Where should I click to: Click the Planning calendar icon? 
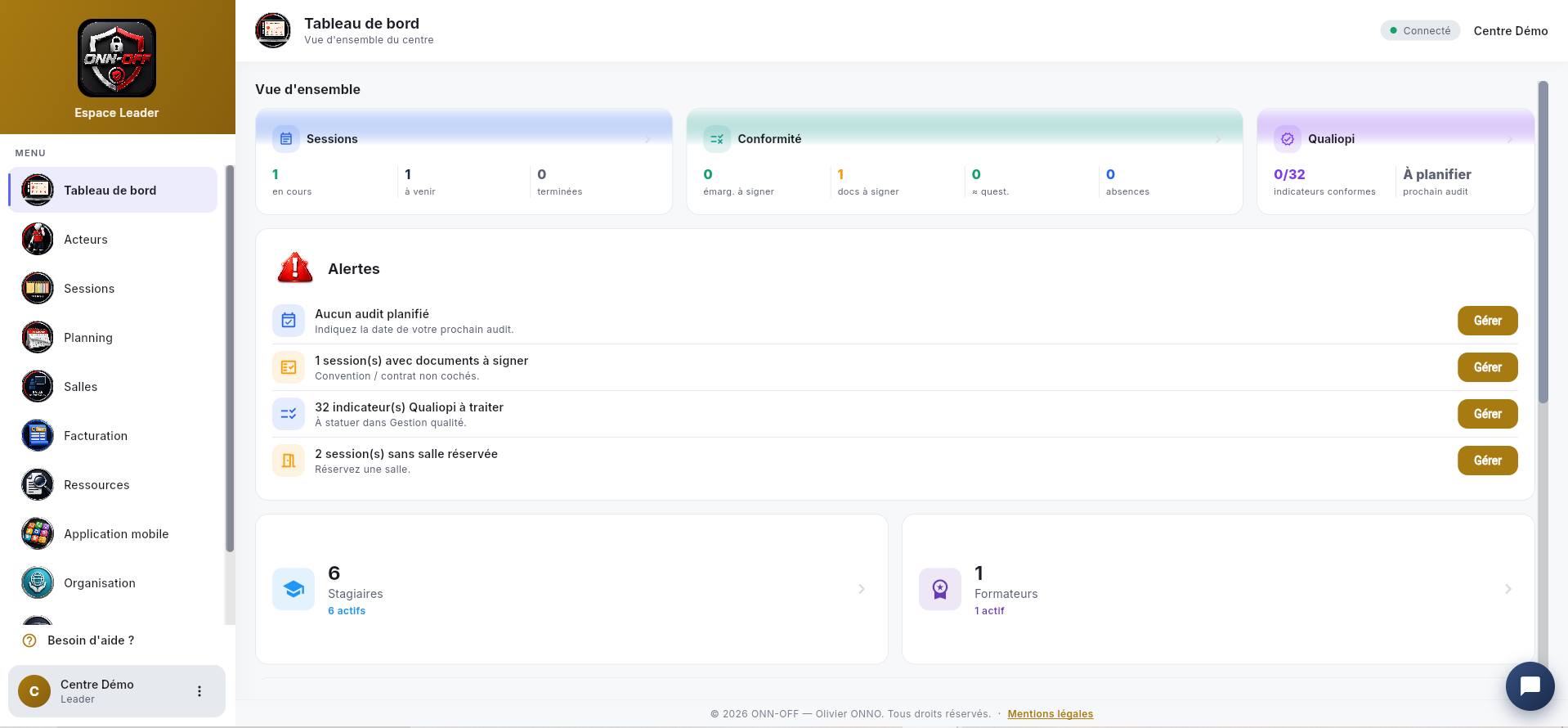pos(38,337)
